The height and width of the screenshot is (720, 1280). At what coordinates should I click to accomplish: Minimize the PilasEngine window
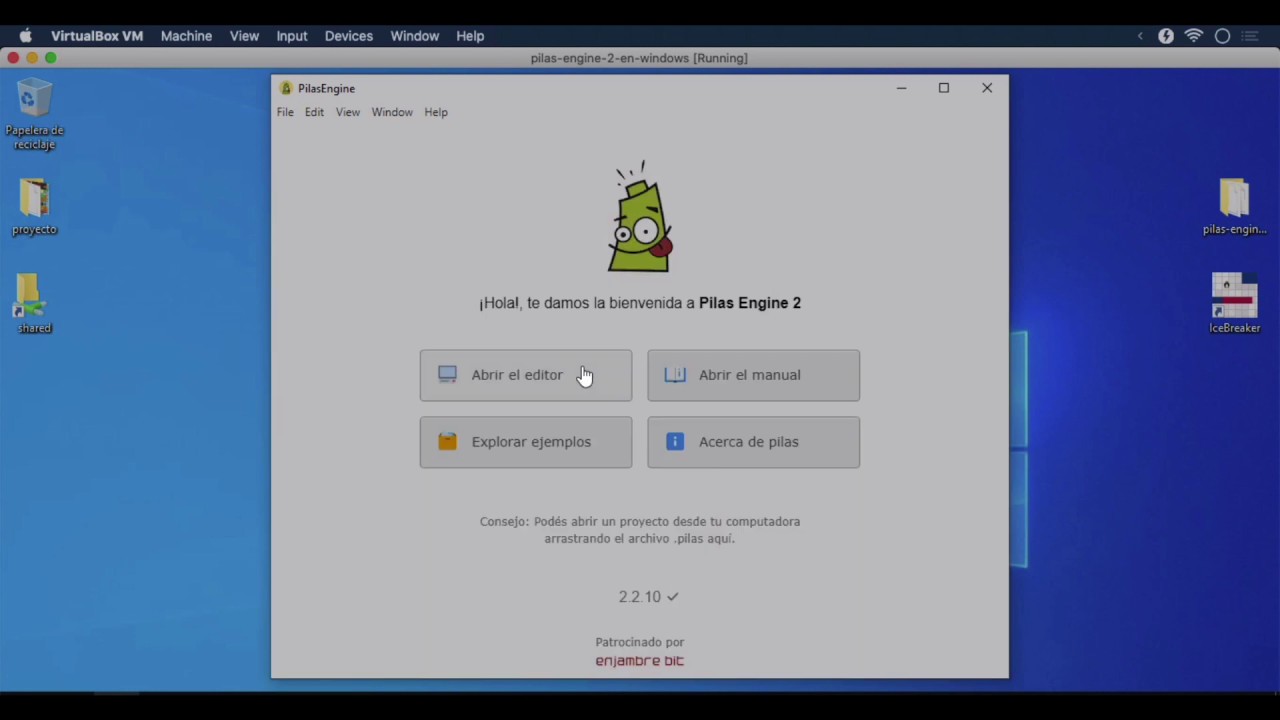click(901, 88)
